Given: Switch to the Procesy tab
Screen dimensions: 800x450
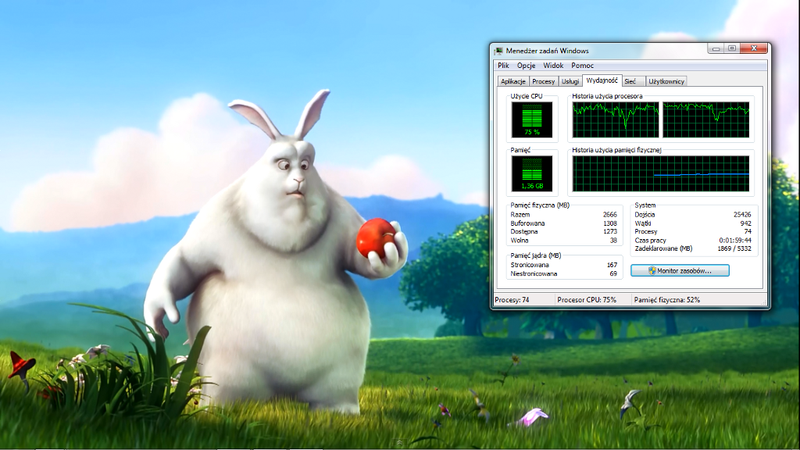Looking at the screenshot, I should pyautogui.click(x=543, y=81).
